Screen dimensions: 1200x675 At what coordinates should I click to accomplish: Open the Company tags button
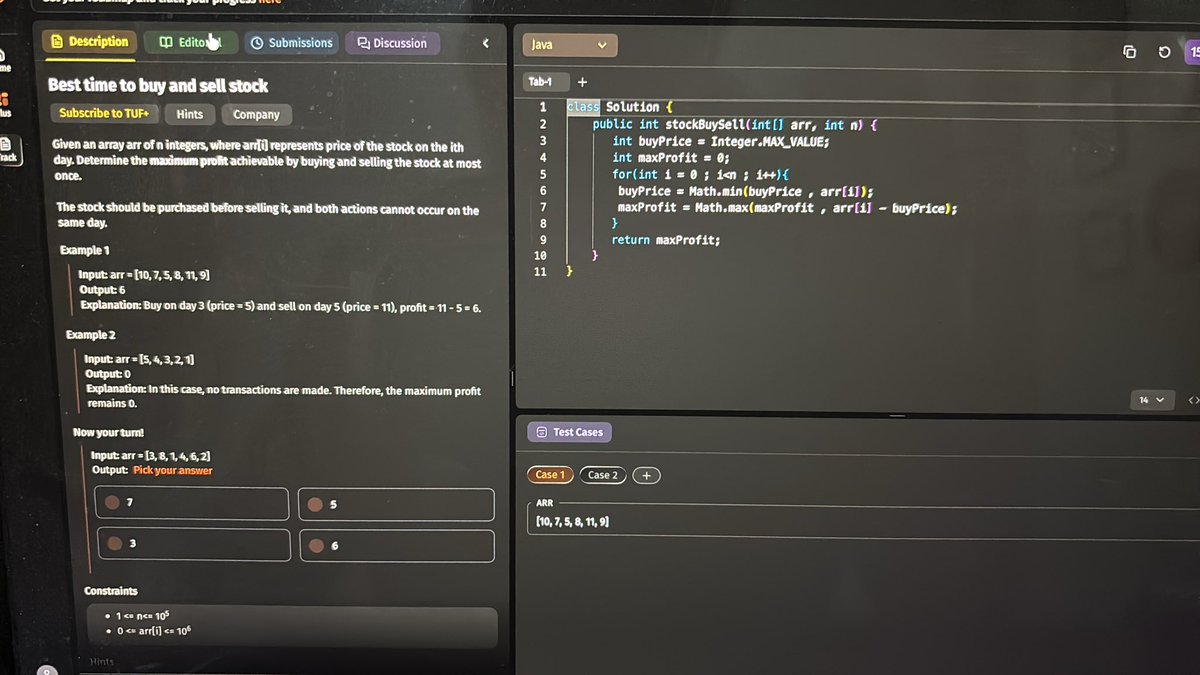pos(256,115)
